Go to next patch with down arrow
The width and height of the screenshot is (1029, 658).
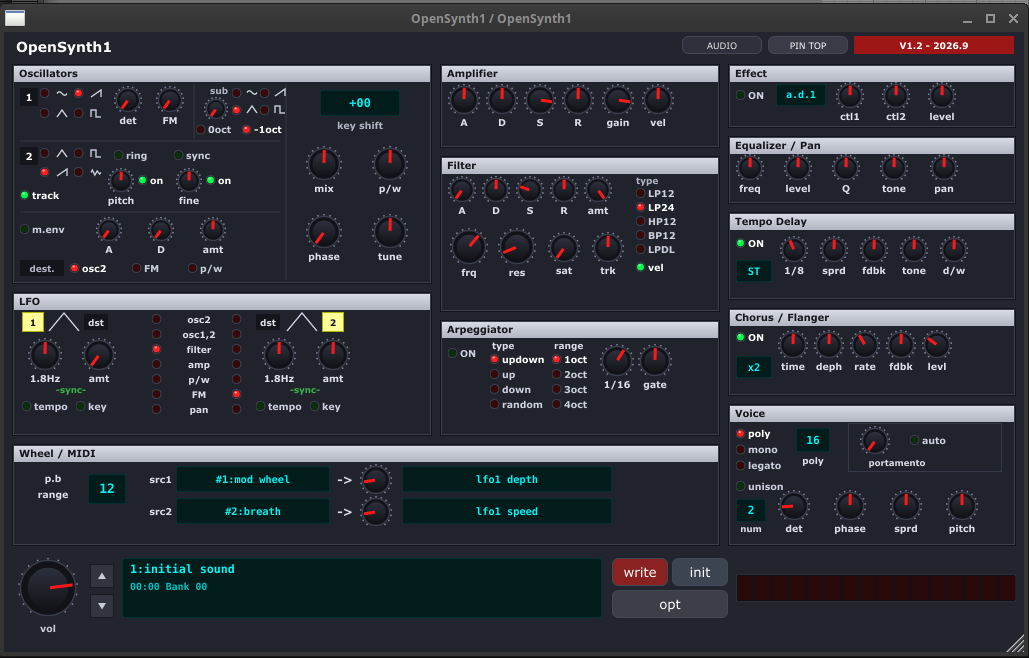click(x=102, y=606)
